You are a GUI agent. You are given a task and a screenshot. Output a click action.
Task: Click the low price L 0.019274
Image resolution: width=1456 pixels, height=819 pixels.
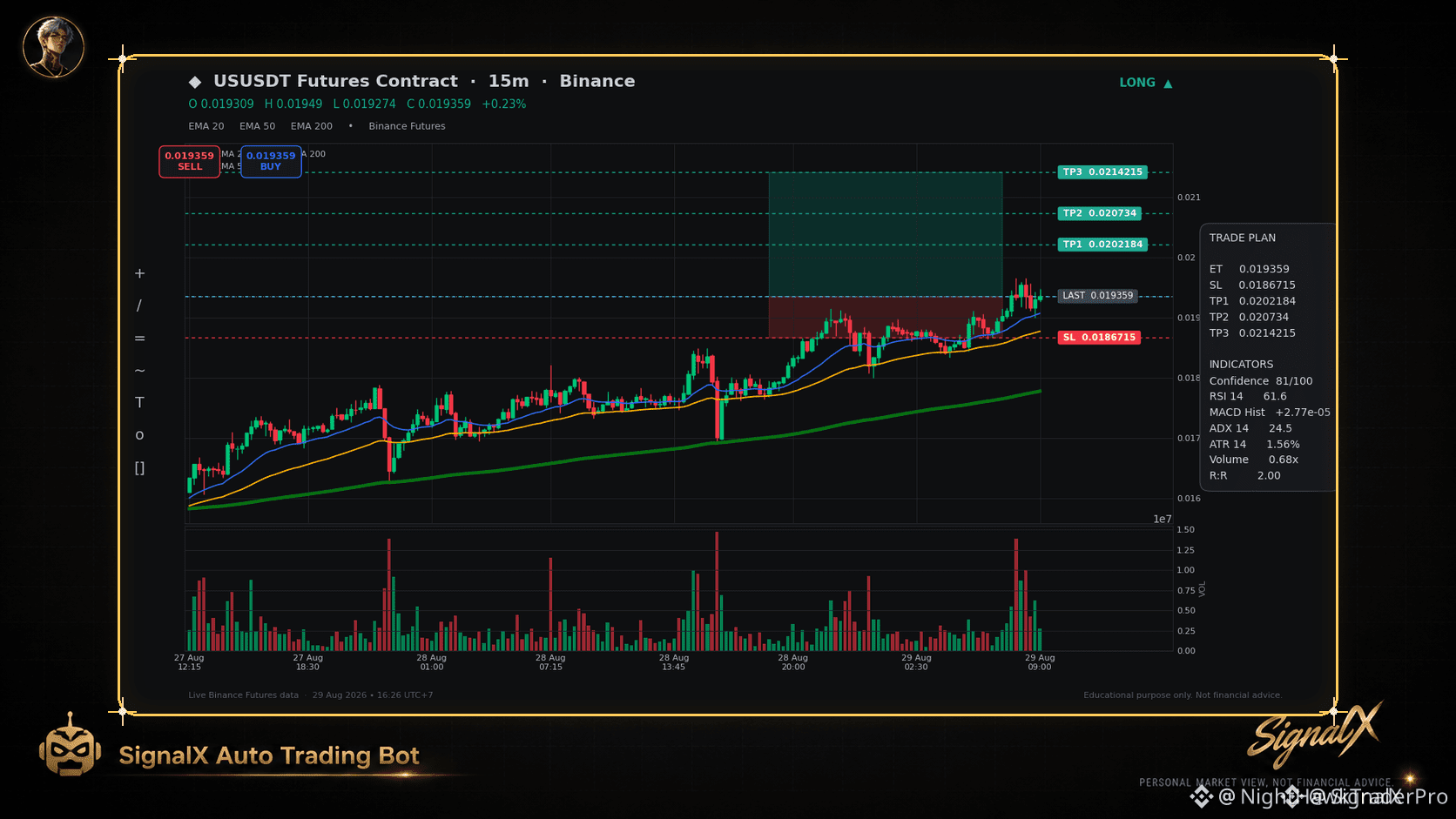tap(364, 104)
